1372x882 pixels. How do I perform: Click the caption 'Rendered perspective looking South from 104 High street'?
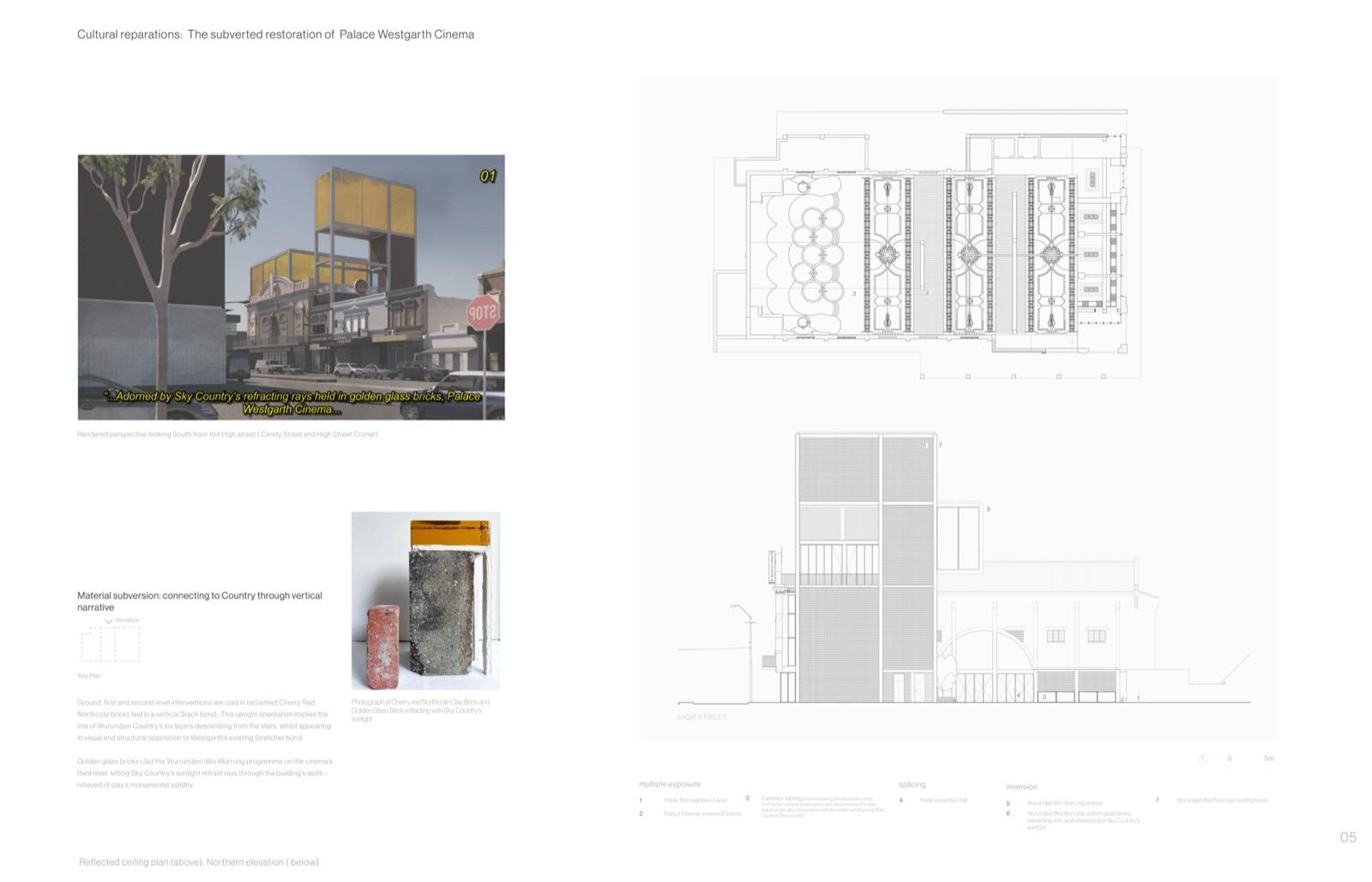227,434
